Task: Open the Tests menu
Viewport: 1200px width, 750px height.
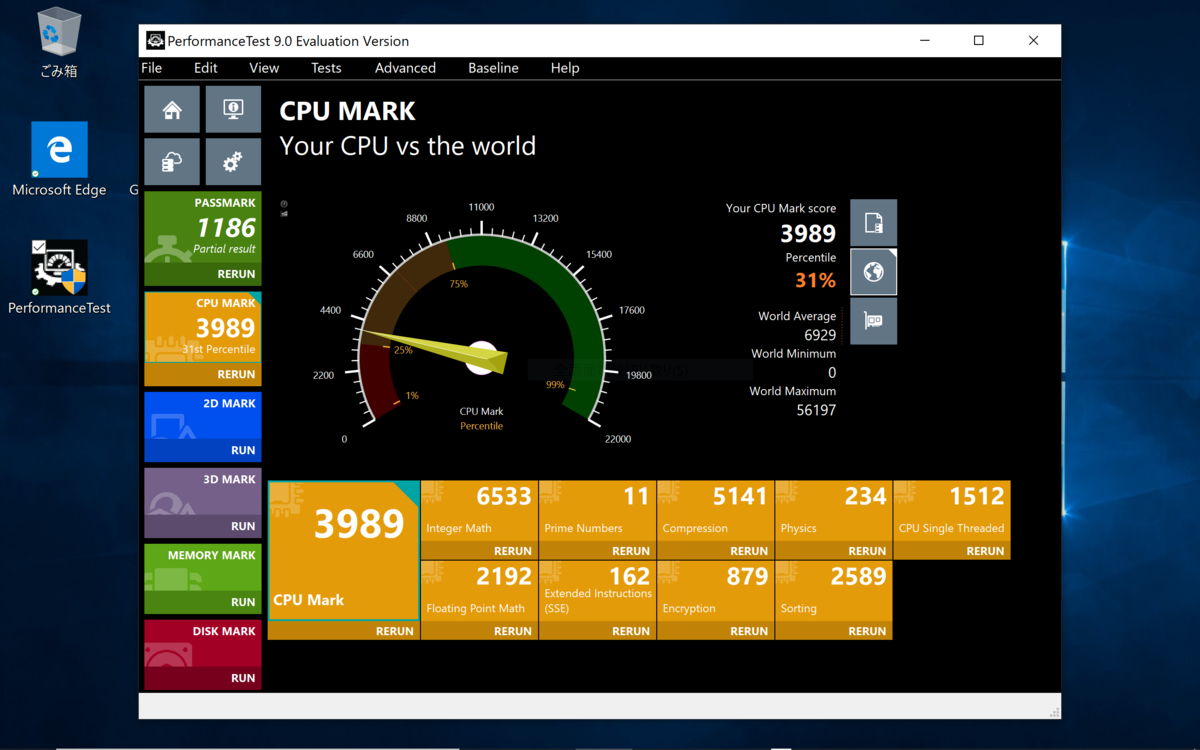Action: coord(326,68)
